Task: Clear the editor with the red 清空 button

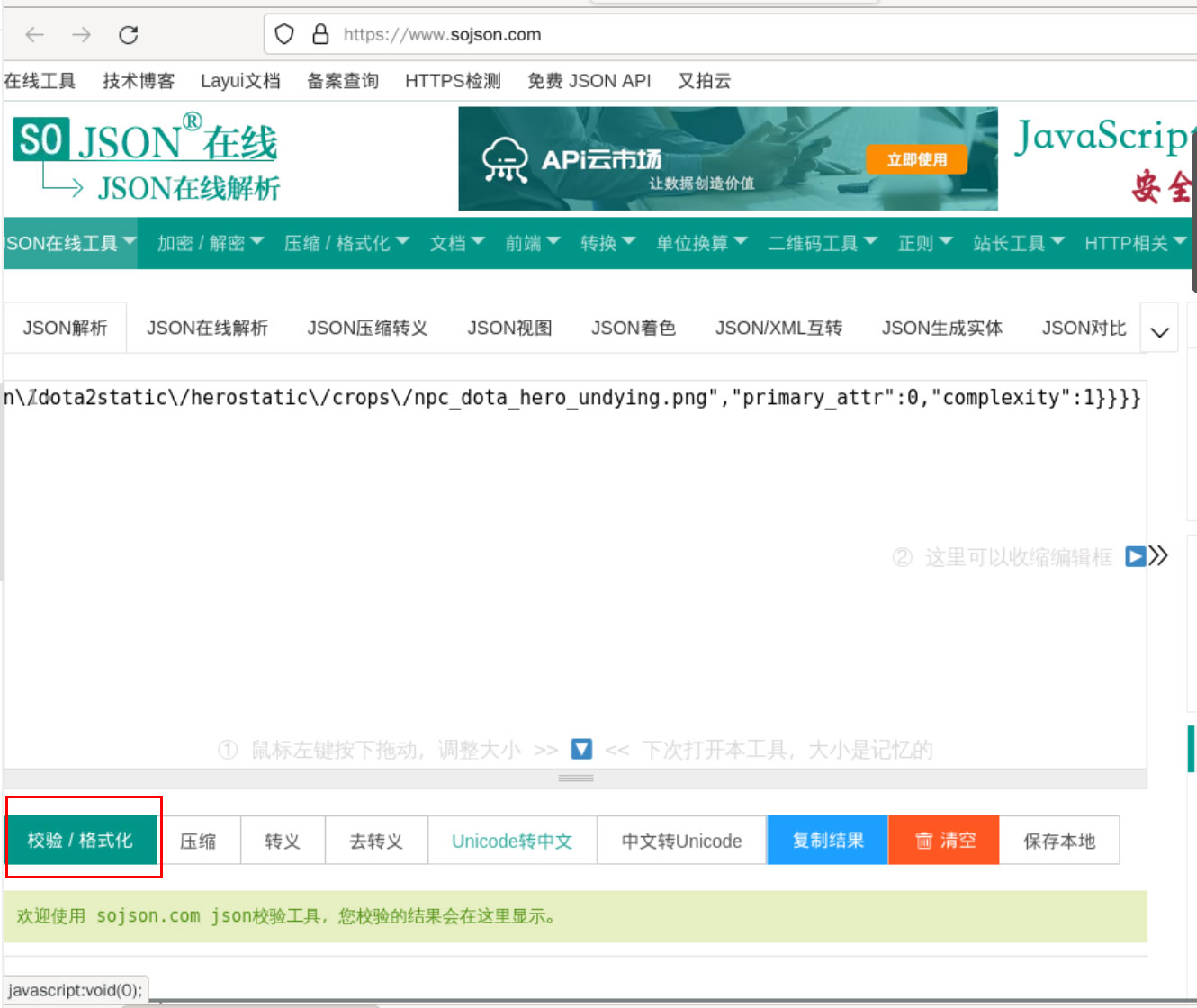Action: point(944,841)
